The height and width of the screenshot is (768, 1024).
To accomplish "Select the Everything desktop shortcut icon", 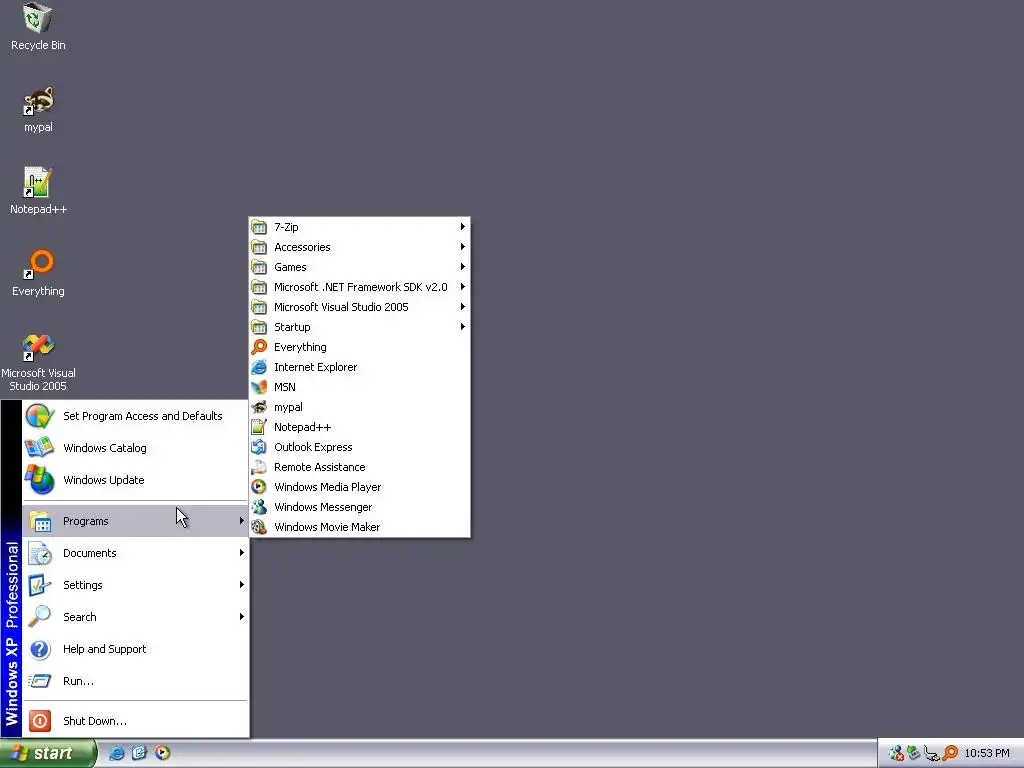I will [38, 272].
